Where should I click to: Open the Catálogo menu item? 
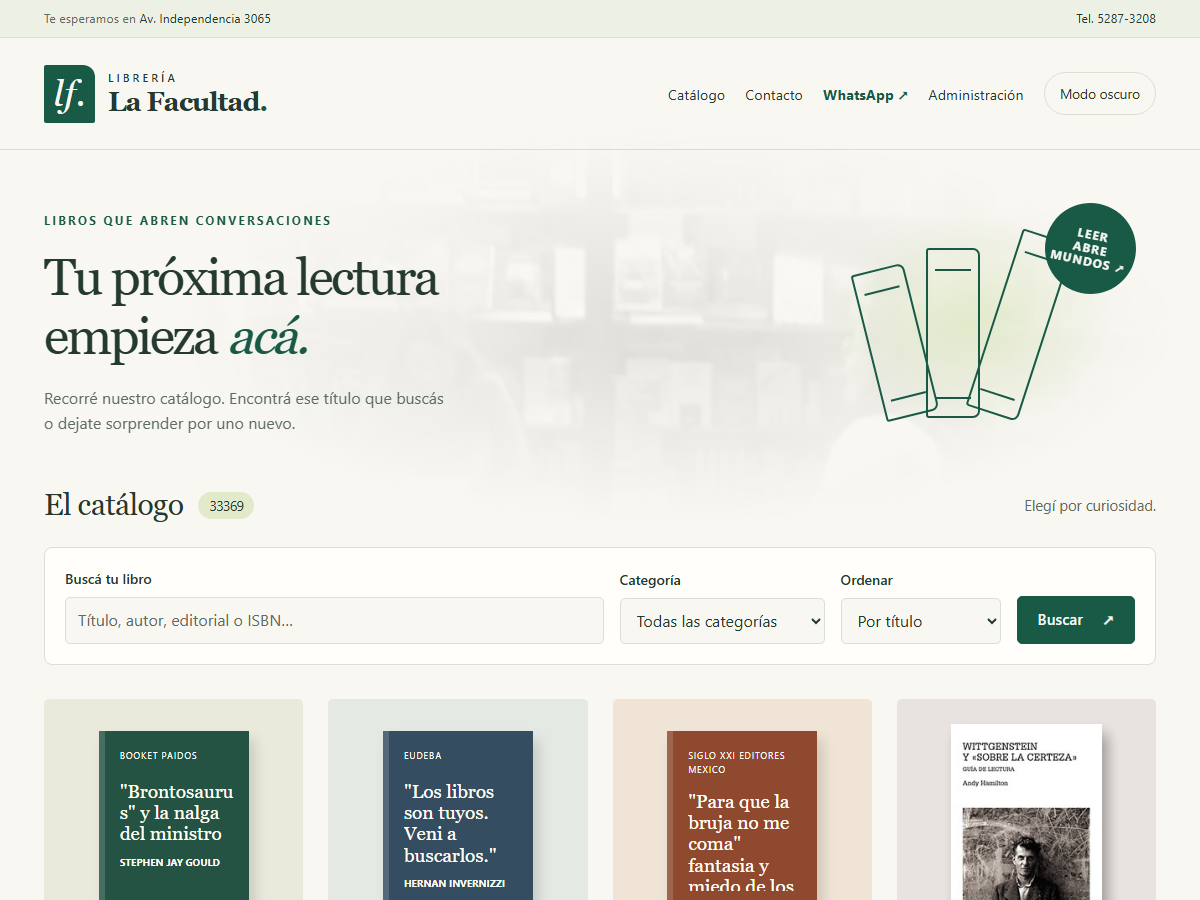pos(696,95)
